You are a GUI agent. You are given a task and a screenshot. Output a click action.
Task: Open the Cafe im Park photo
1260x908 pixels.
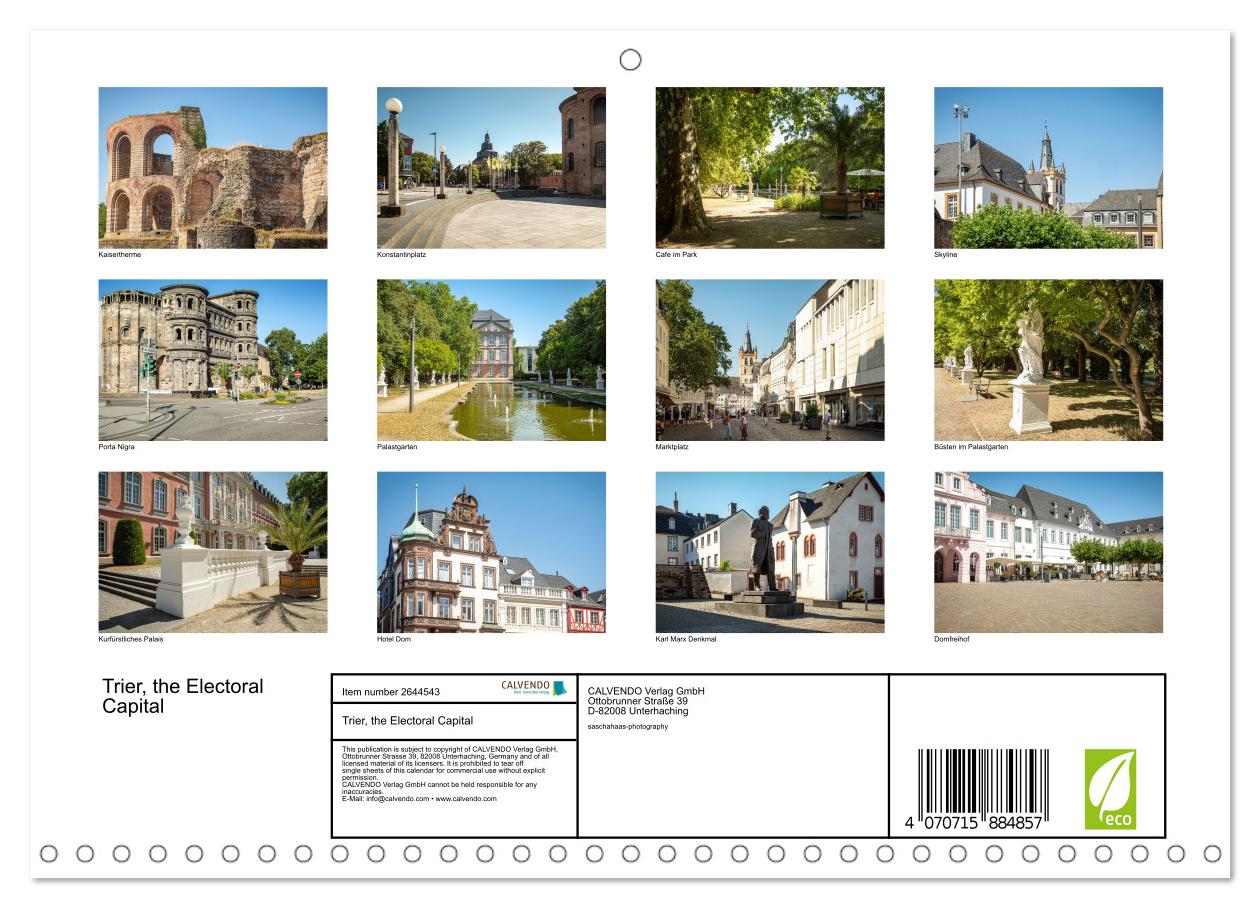click(x=770, y=168)
